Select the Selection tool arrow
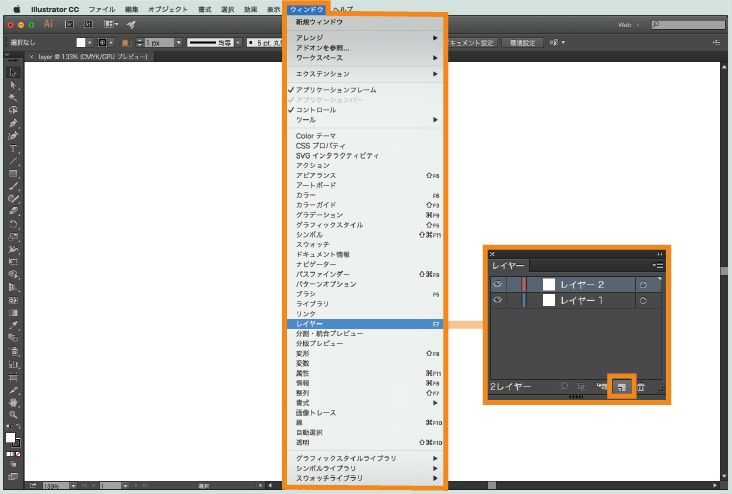Viewport: 732px width, 494px height. [13, 73]
